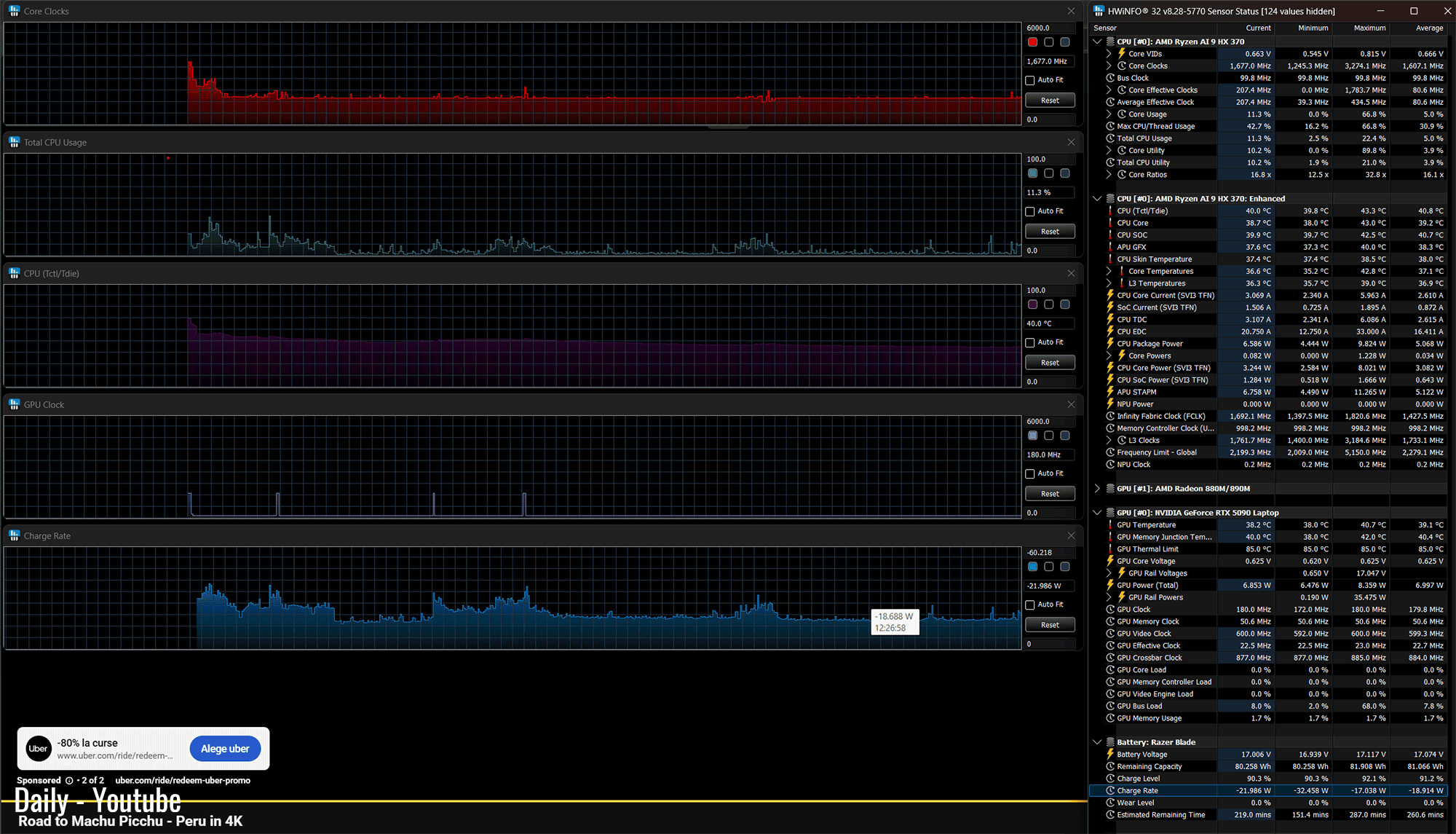Viewport: 1456px width, 834px height.
Task: Click the 6000.0 maximum field in Core Clocks graph
Action: click(x=1050, y=28)
